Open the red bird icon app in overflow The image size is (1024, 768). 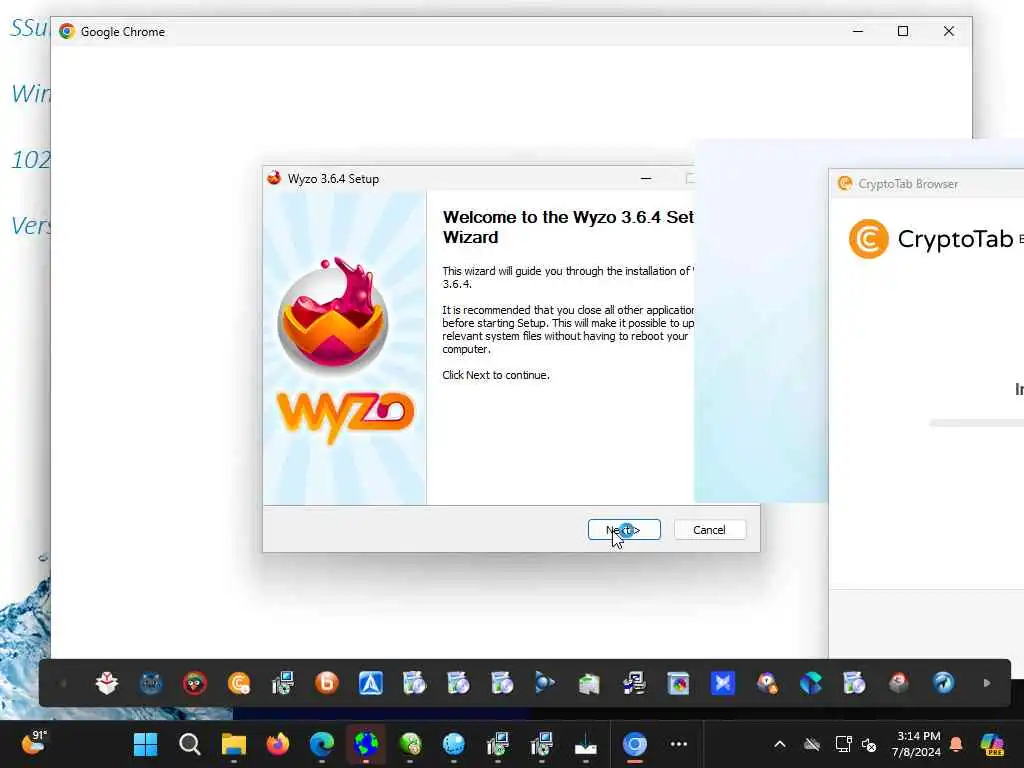click(x=195, y=683)
